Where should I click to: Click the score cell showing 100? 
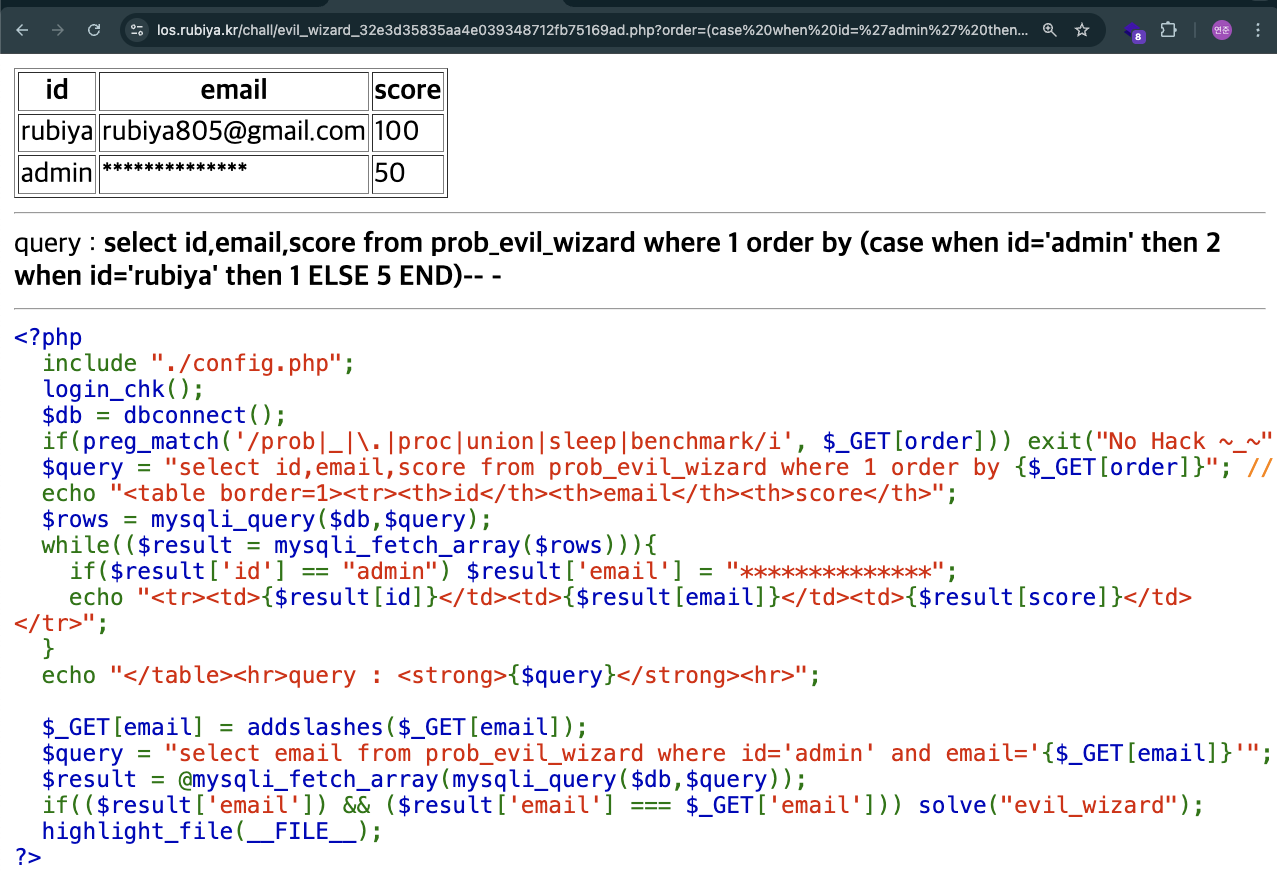(x=407, y=132)
